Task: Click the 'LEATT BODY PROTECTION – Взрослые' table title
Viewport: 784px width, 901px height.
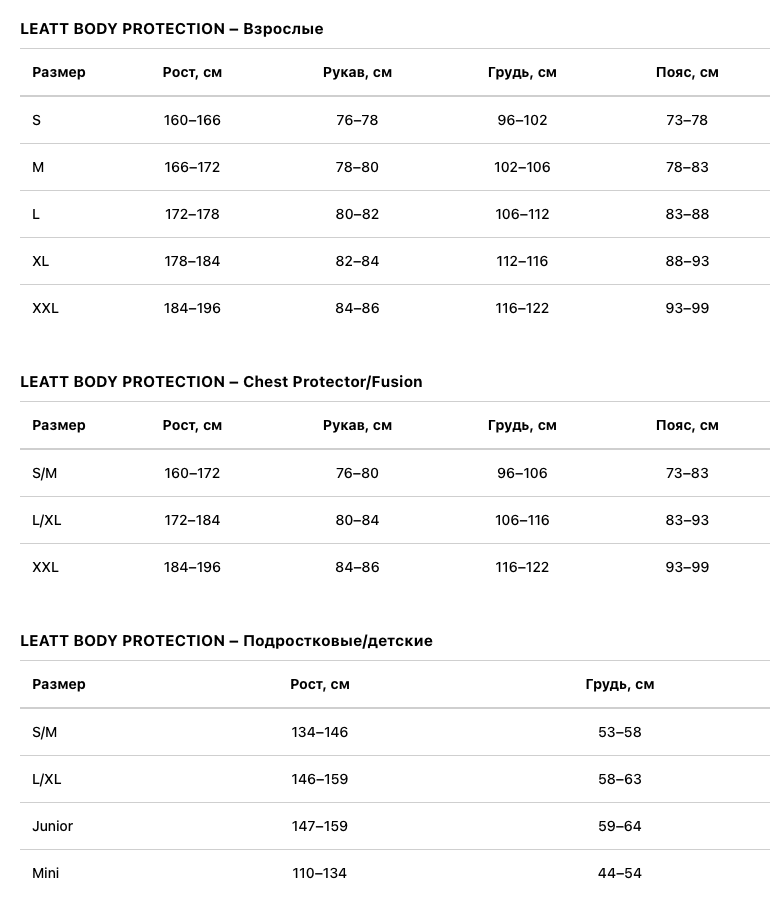Action: click(x=172, y=29)
